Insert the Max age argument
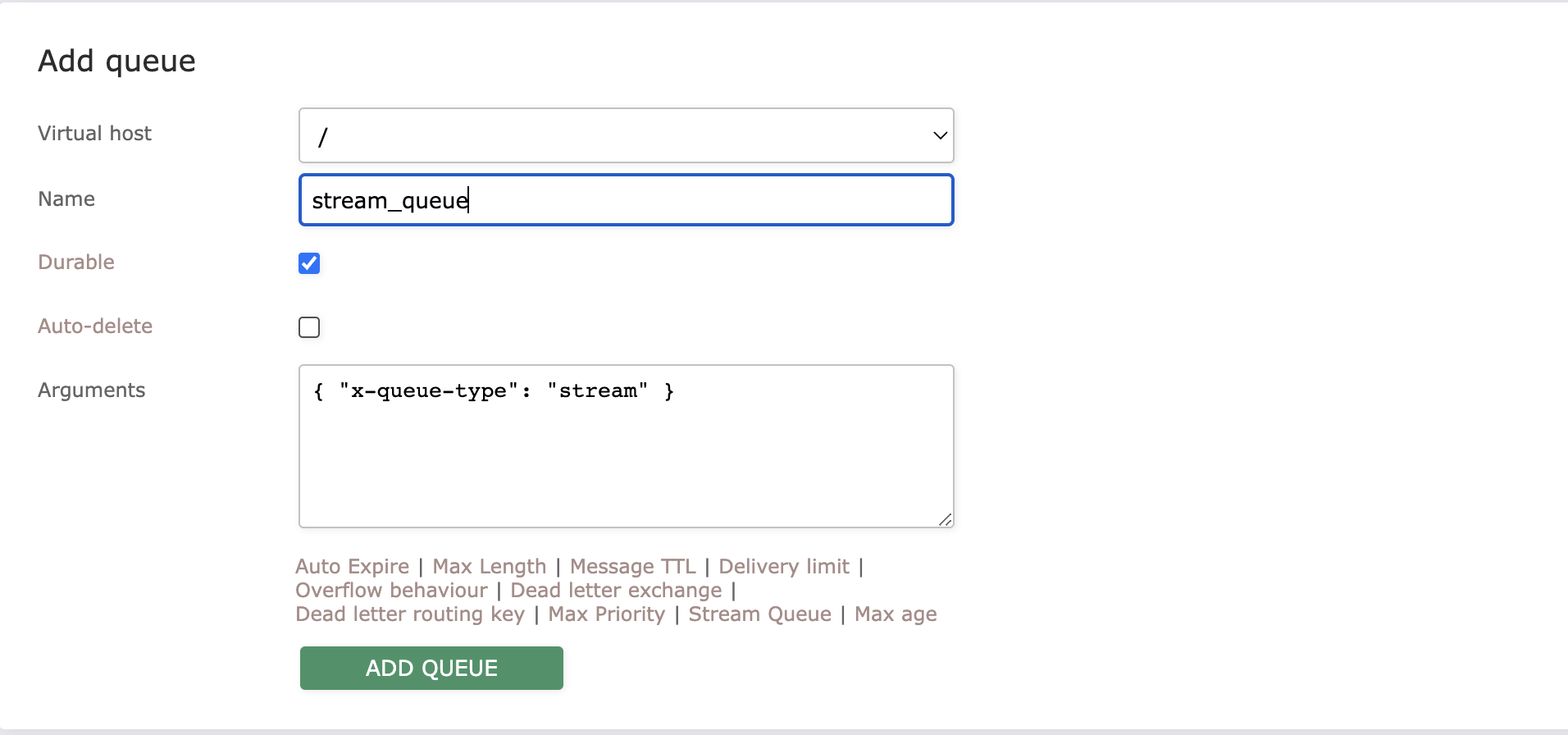Screen dimensions: 1568x735 coord(895,614)
